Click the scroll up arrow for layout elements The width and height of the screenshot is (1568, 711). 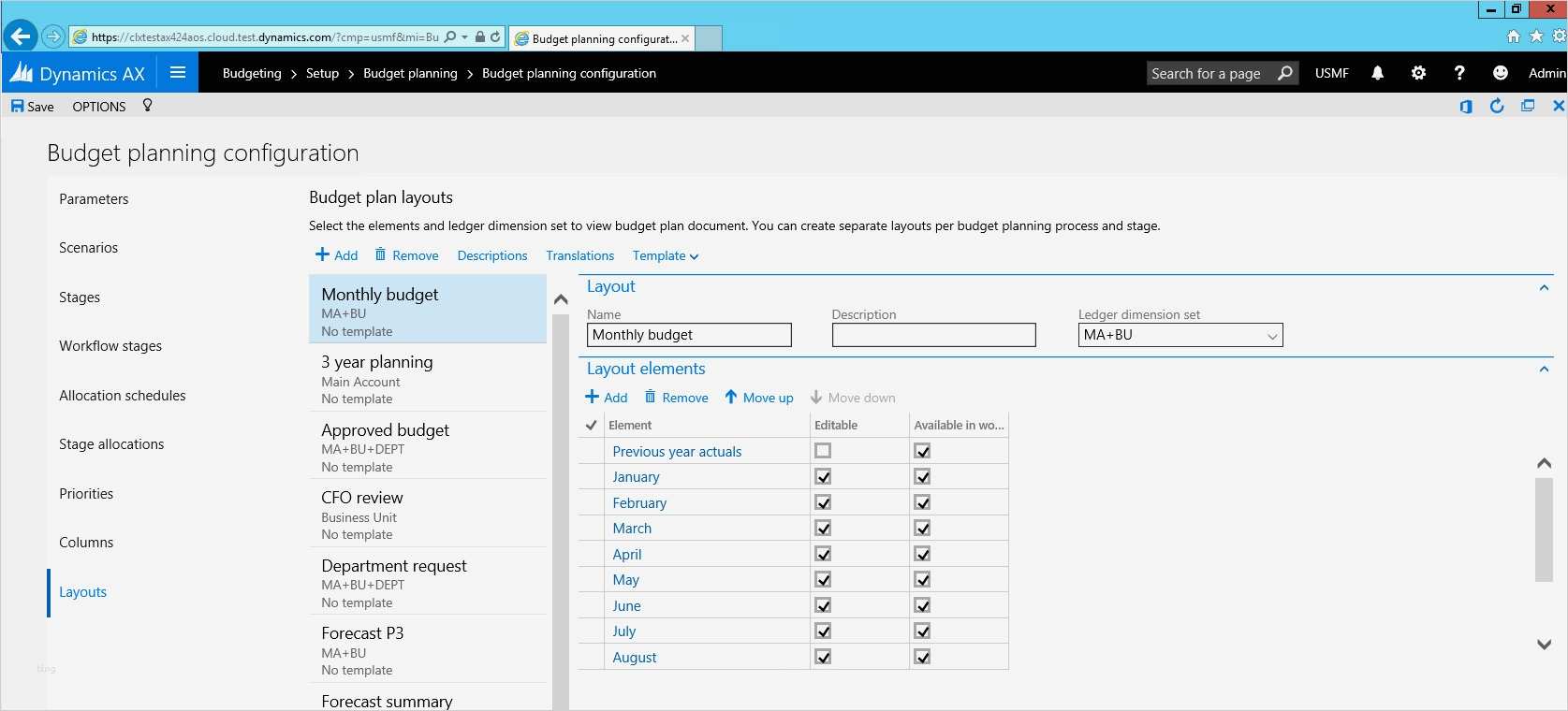[x=1545, y=463]
